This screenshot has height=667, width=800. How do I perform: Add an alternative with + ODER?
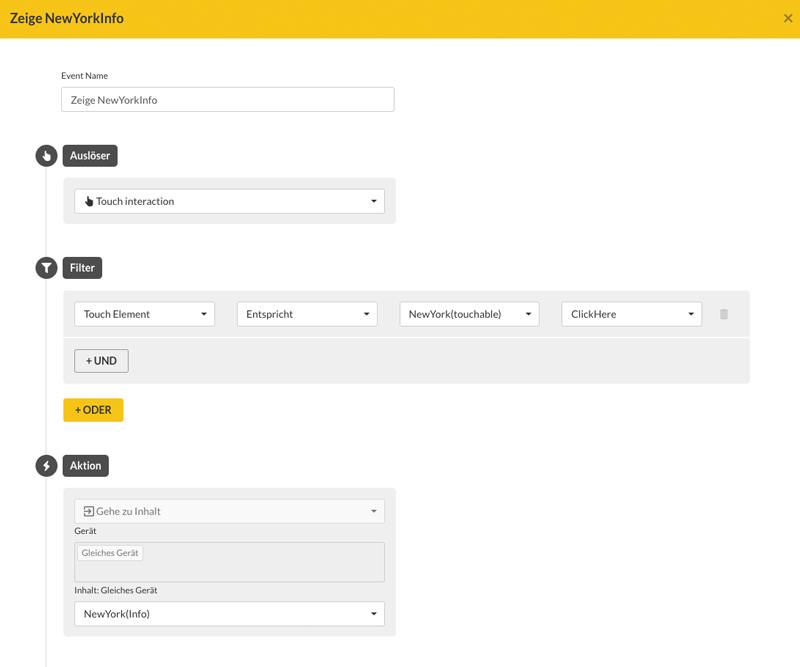point(93,410)
